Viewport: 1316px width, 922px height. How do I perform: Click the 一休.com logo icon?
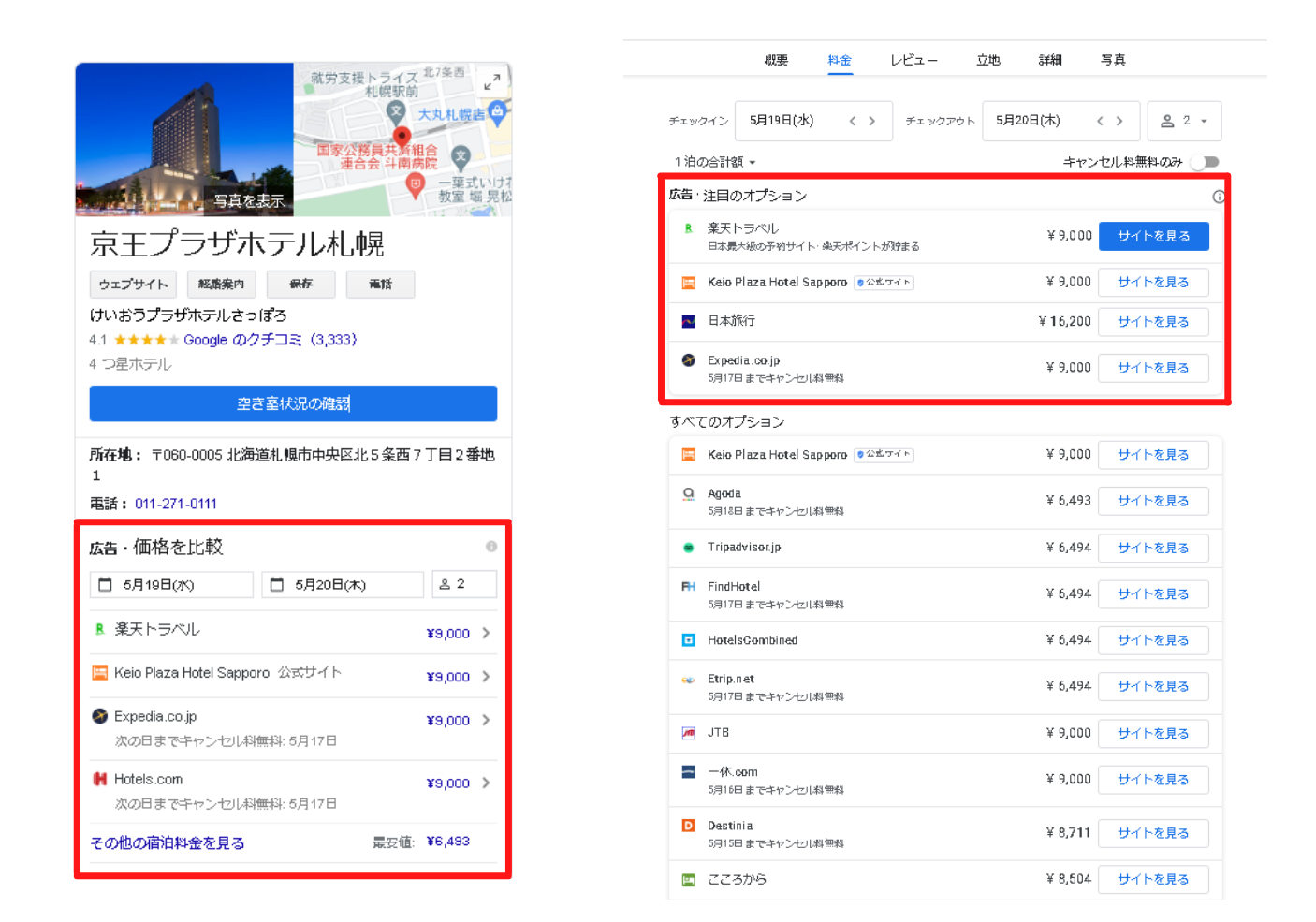pos(688,772)
